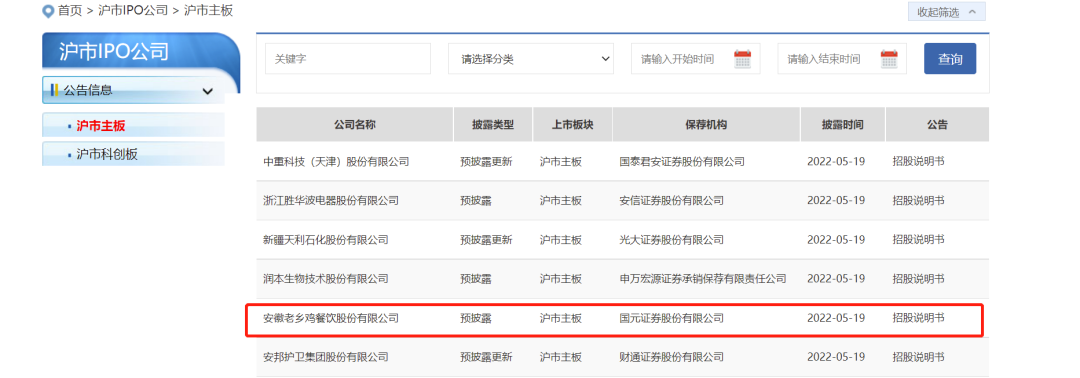The height and width of the screenshot is (378, 1080).
Task: Click sponsor 安信证券股份有限公司
Action: pos(672,200)
